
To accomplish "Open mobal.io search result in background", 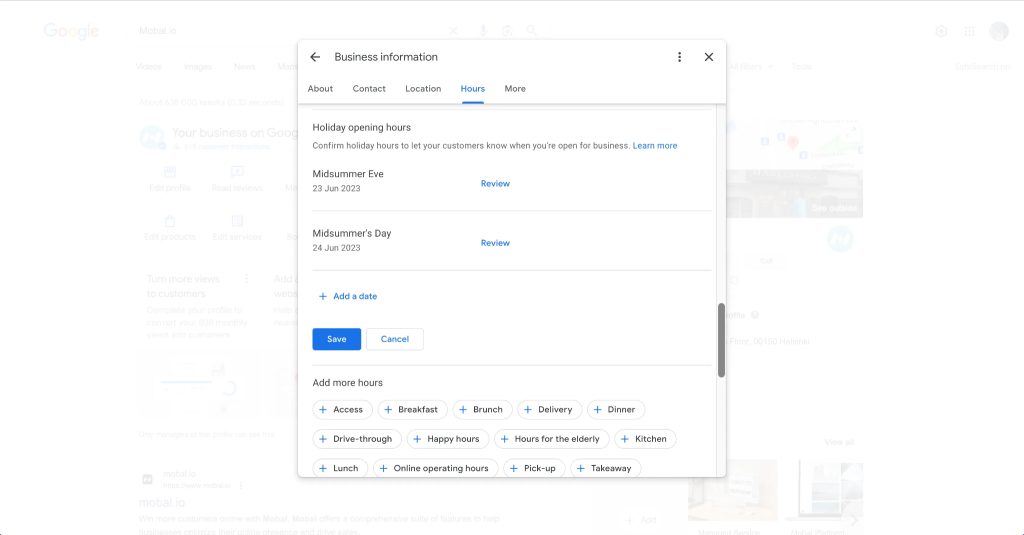I will point(162,502).
